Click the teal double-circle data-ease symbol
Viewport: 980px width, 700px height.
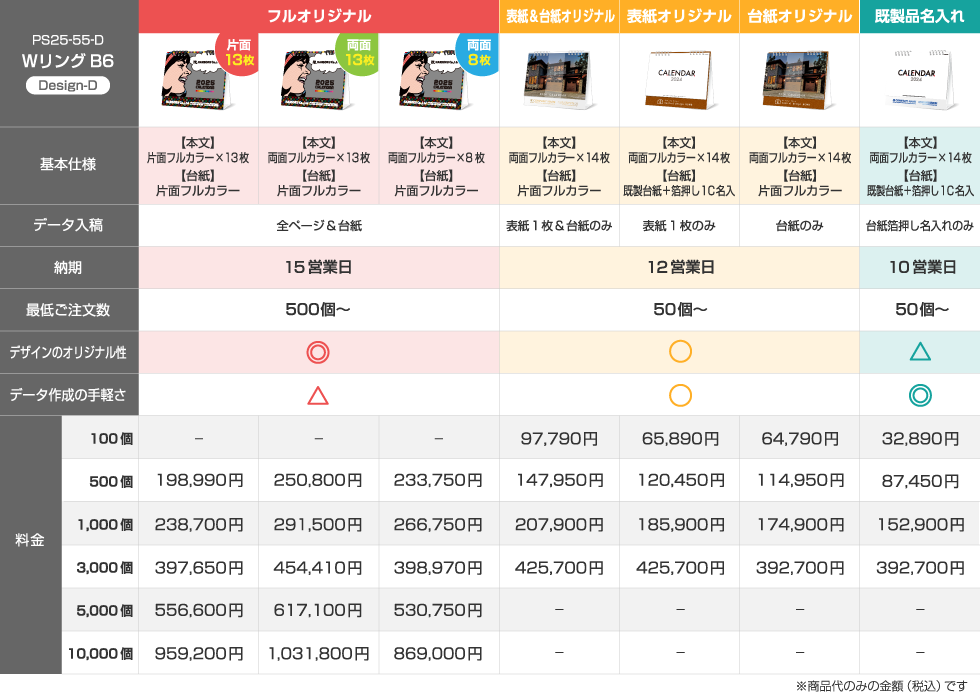pos(919,395)
